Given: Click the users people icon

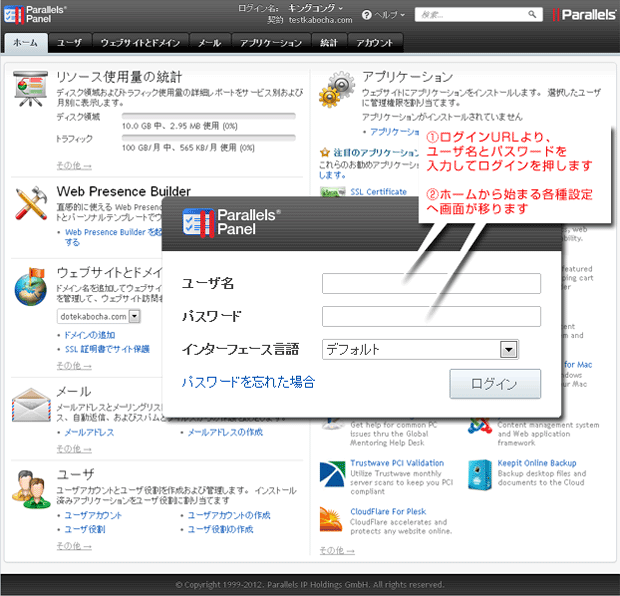Looking at the screenshot, I should (x=31, y=489).
